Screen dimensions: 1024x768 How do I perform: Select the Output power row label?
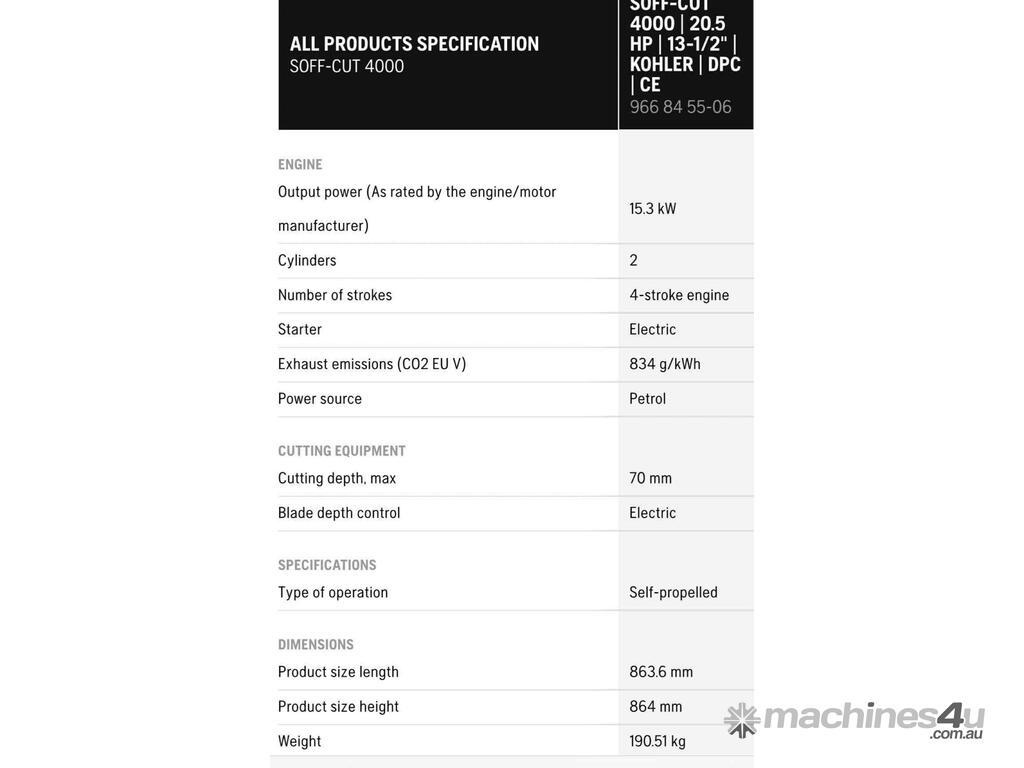point(417,208)
